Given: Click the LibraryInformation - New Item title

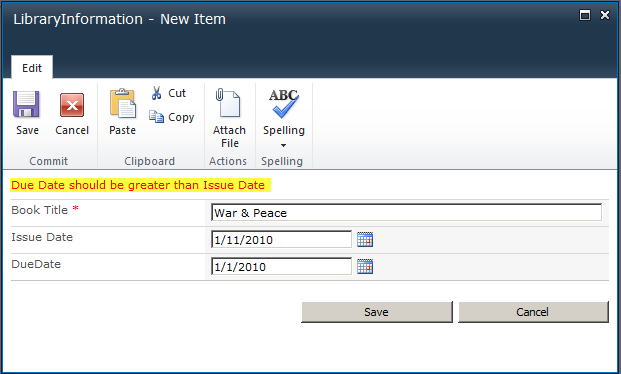Looking at the screenshot, I should click(119, 19).
